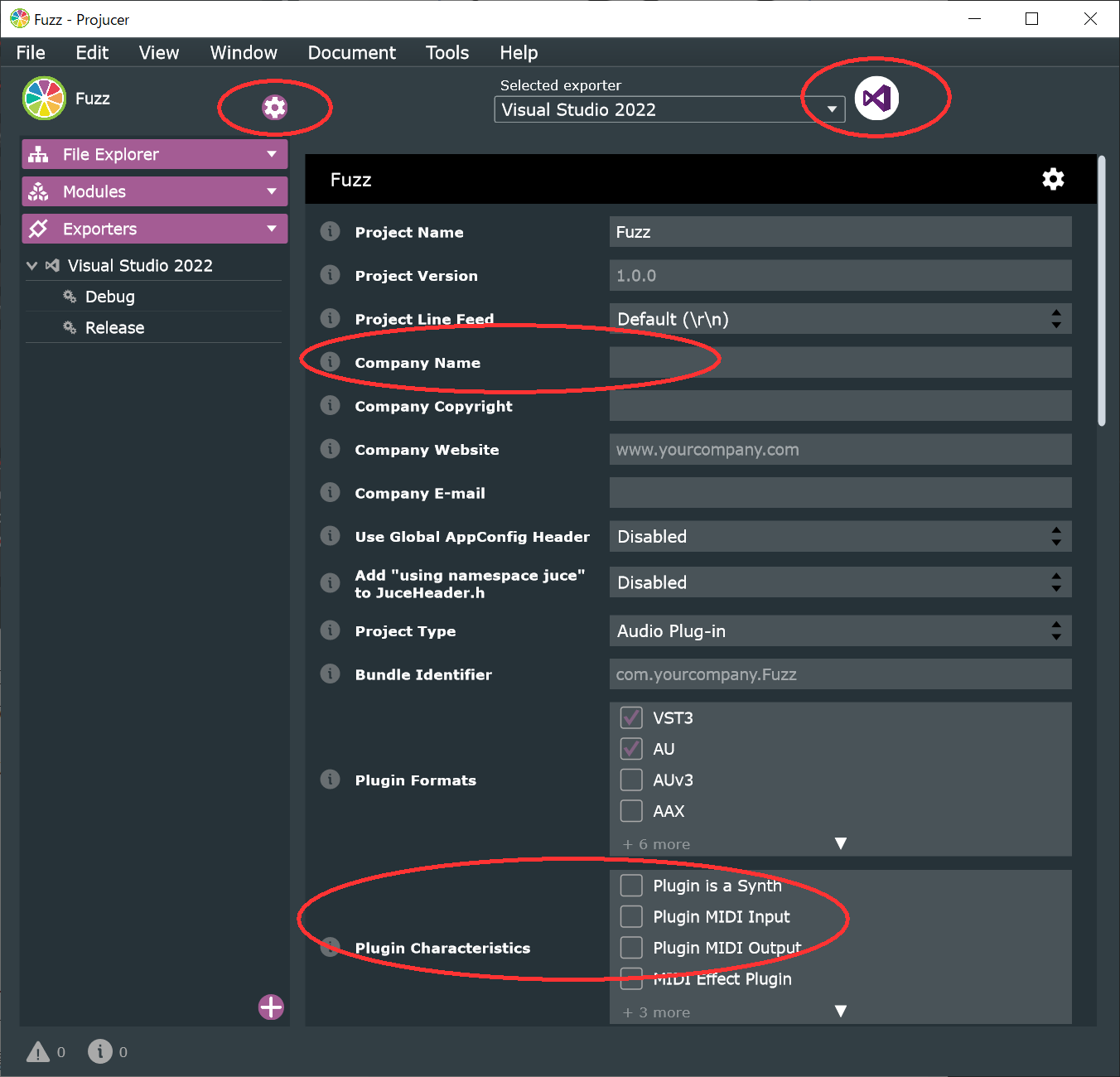Screen dimensions: 1120x1077
Task: Click info icon for Bundle Identifier
Action: click(x=330, y=674)
